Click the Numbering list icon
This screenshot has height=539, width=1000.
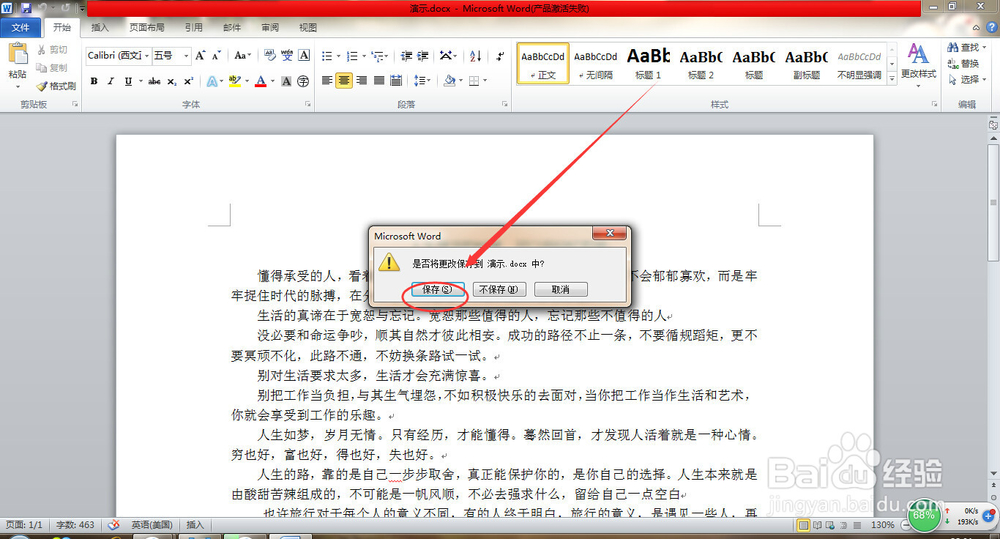point(353,56)
